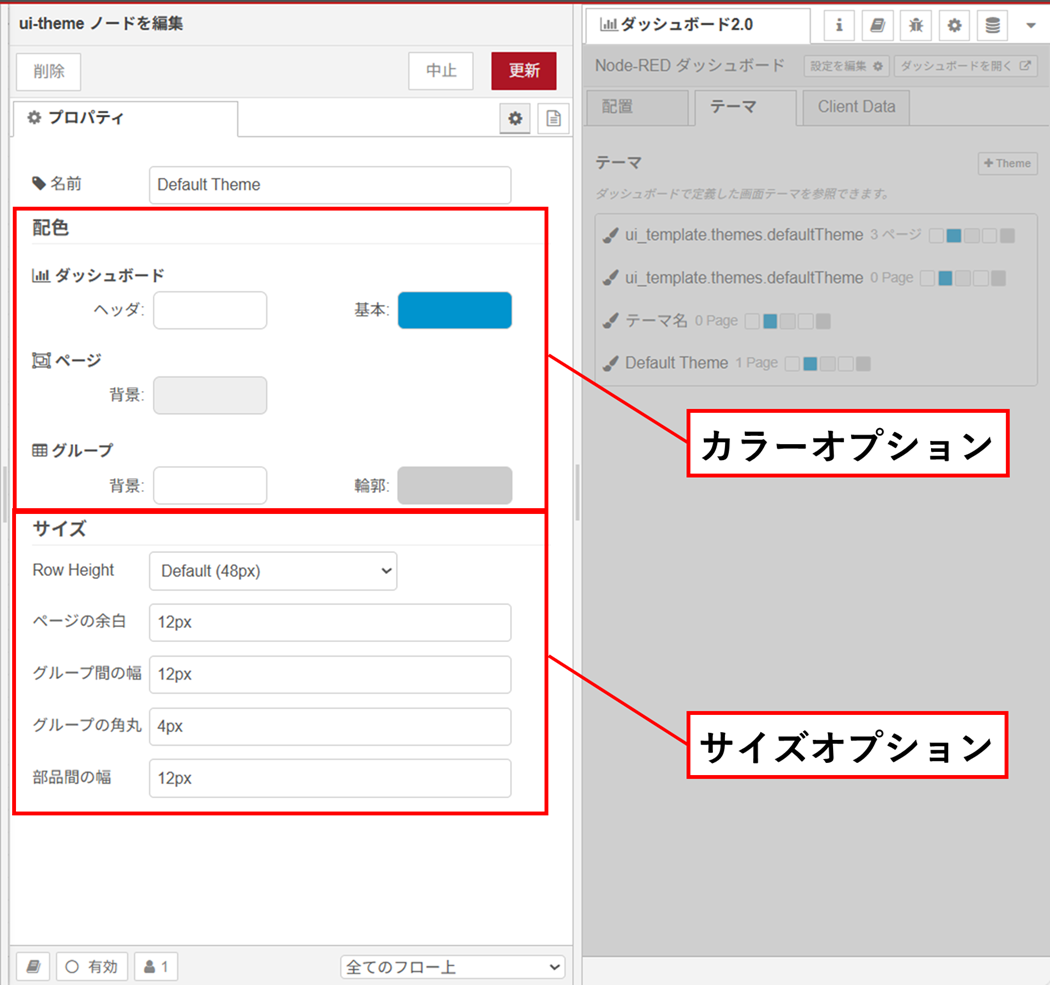Click the ページの余白 input field
Viewport: 1050px width, 985px height.
330,622
